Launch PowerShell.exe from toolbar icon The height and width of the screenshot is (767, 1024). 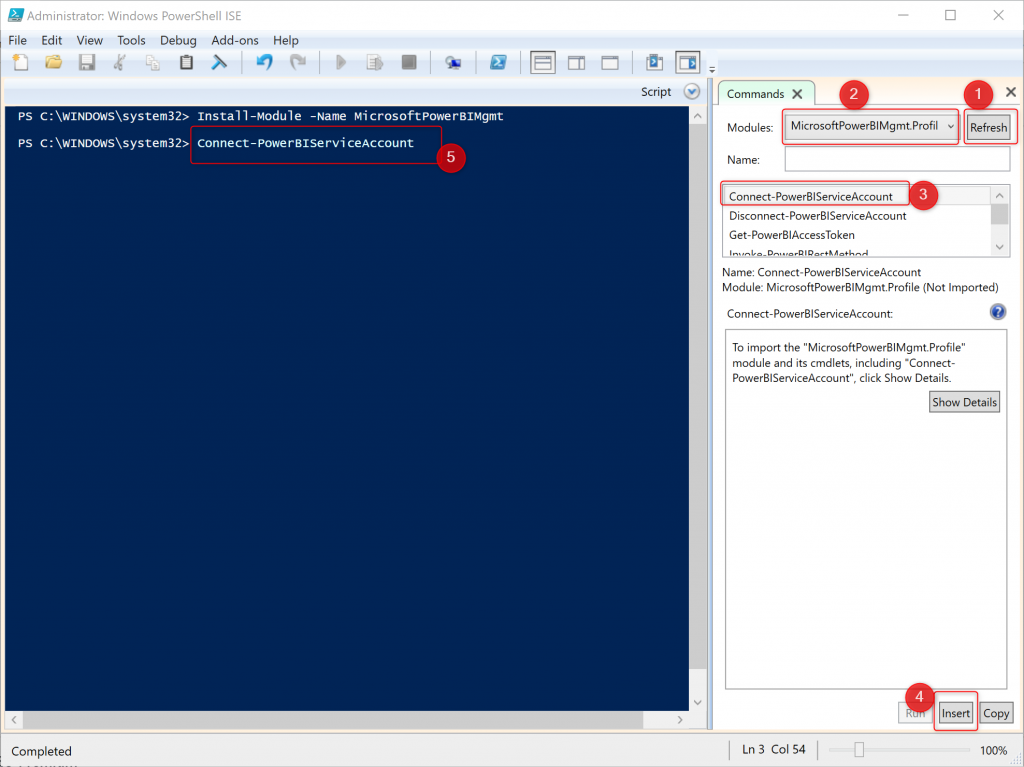pos(497,62)
